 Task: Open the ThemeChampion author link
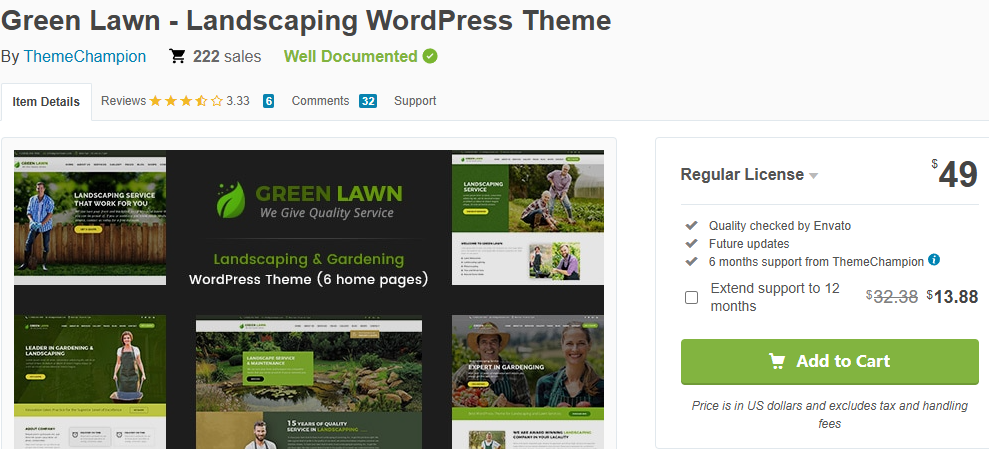tap(85, 57)
